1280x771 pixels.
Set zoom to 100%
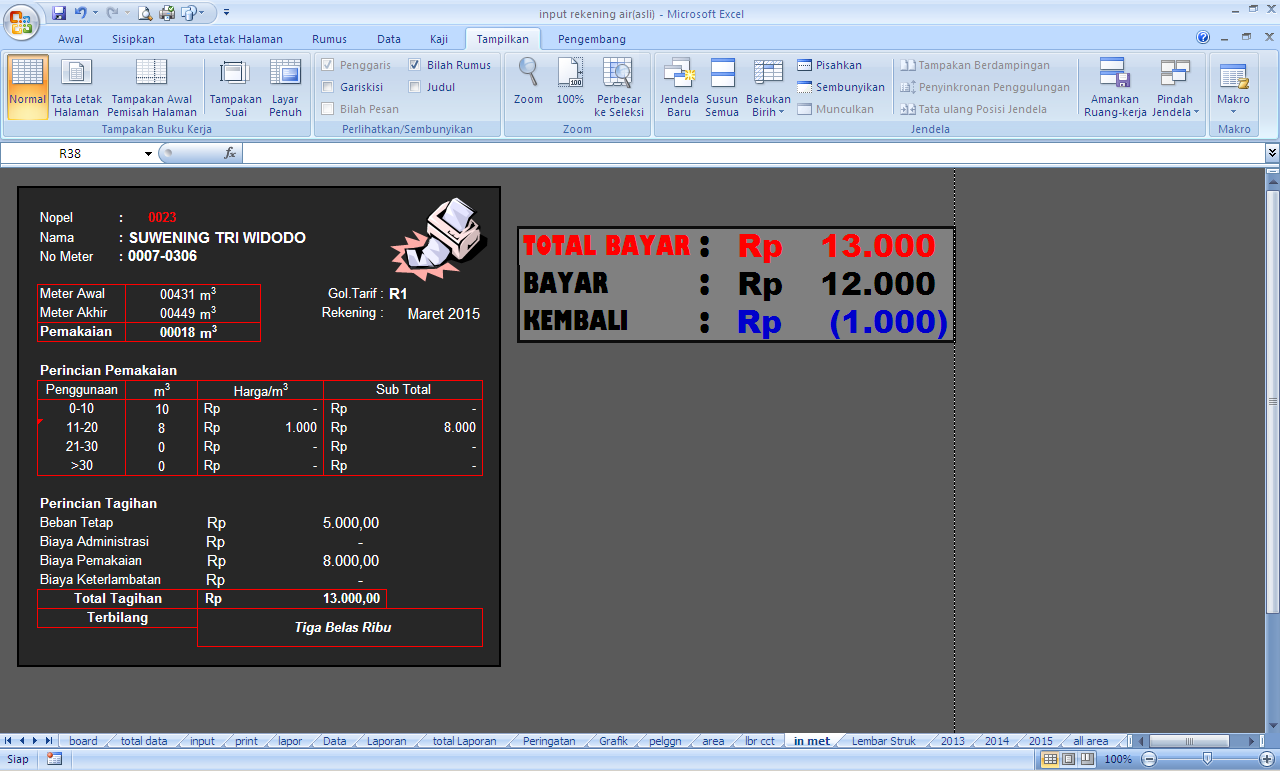click(x=570, y=87)
